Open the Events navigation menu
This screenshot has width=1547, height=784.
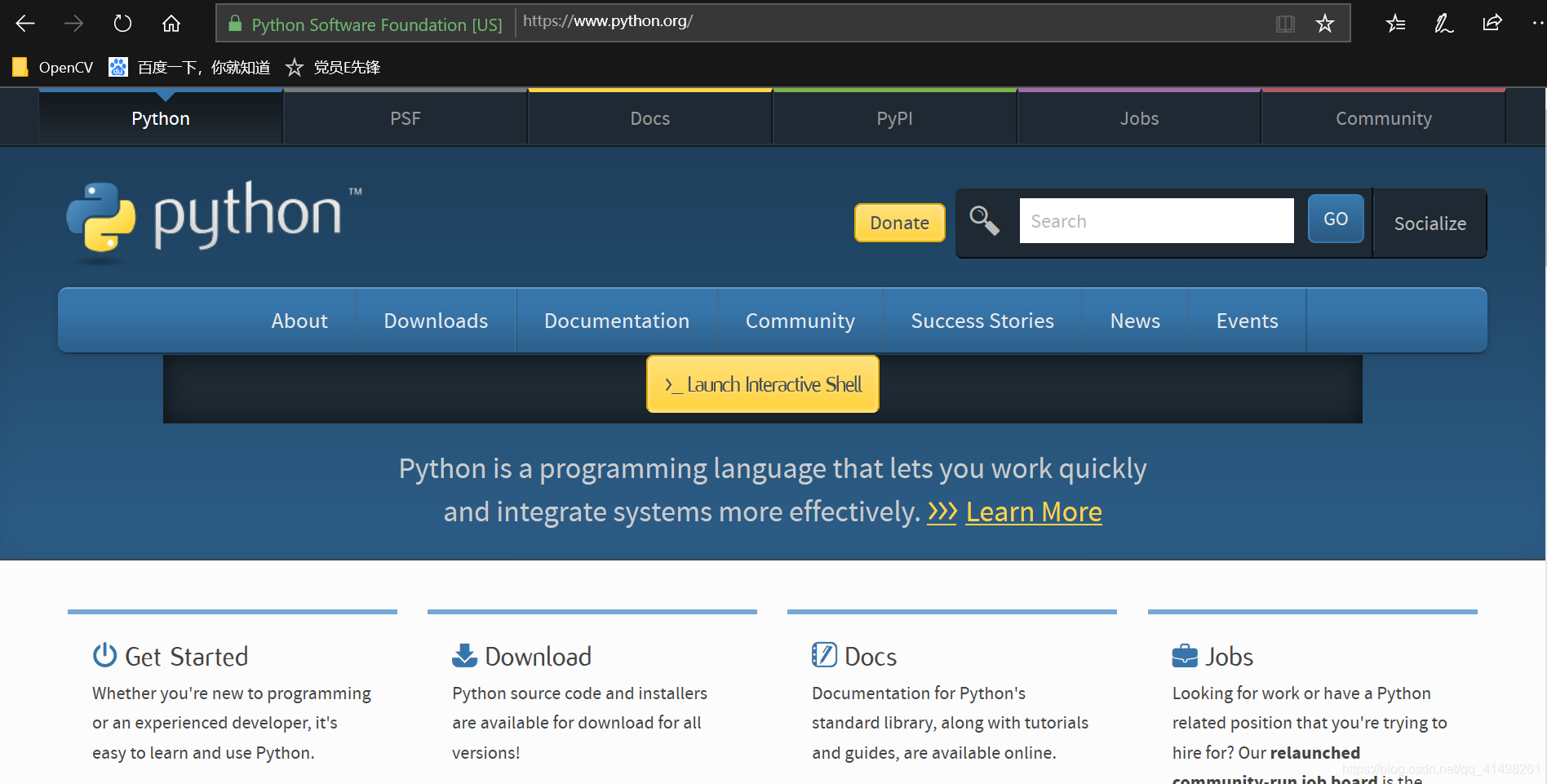1247,321
